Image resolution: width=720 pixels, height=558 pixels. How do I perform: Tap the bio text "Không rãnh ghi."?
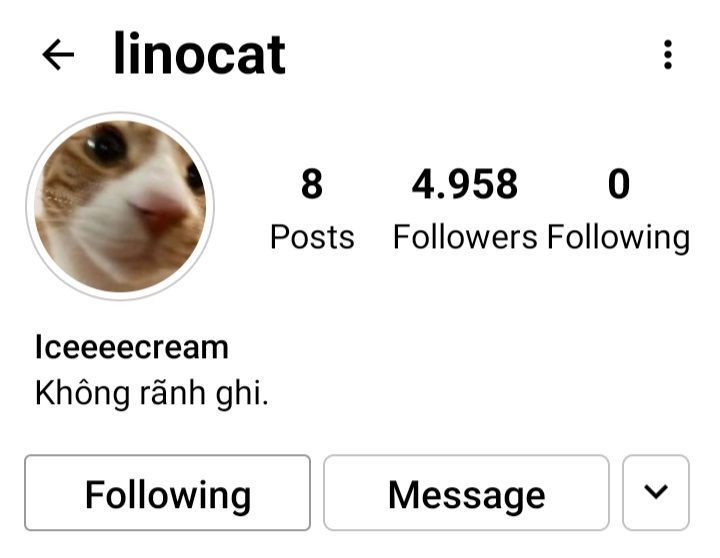tap(152, 394)
